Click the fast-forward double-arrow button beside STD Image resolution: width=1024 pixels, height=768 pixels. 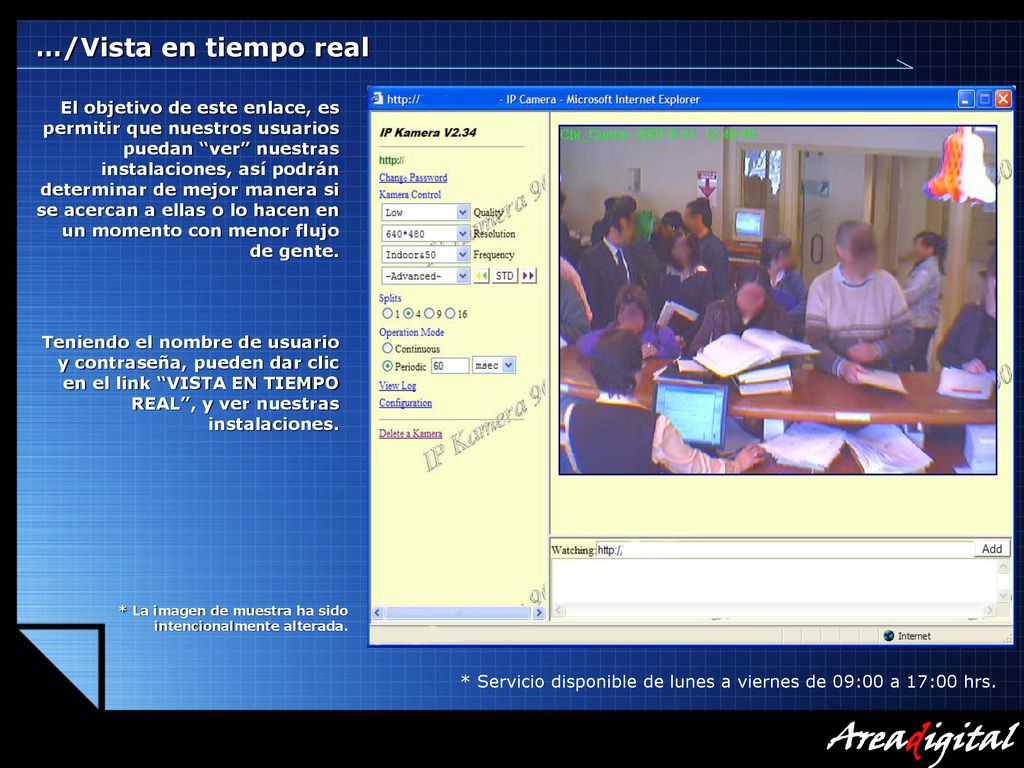[x=528, y=276]
